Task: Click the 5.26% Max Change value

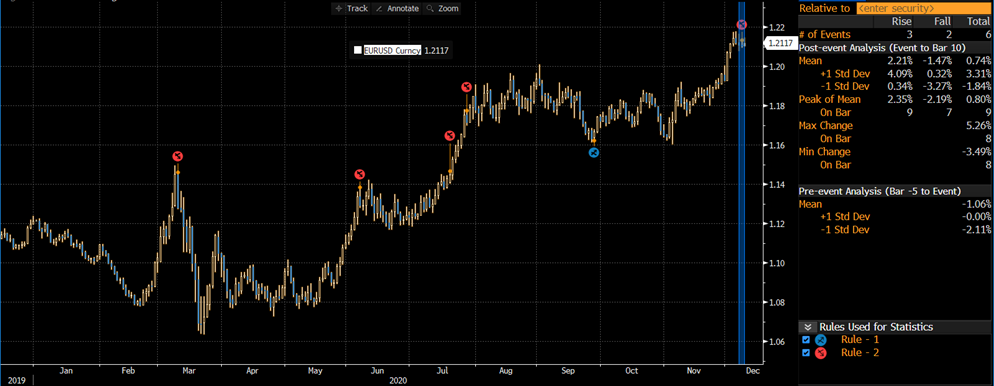Action: click(977, 125)
